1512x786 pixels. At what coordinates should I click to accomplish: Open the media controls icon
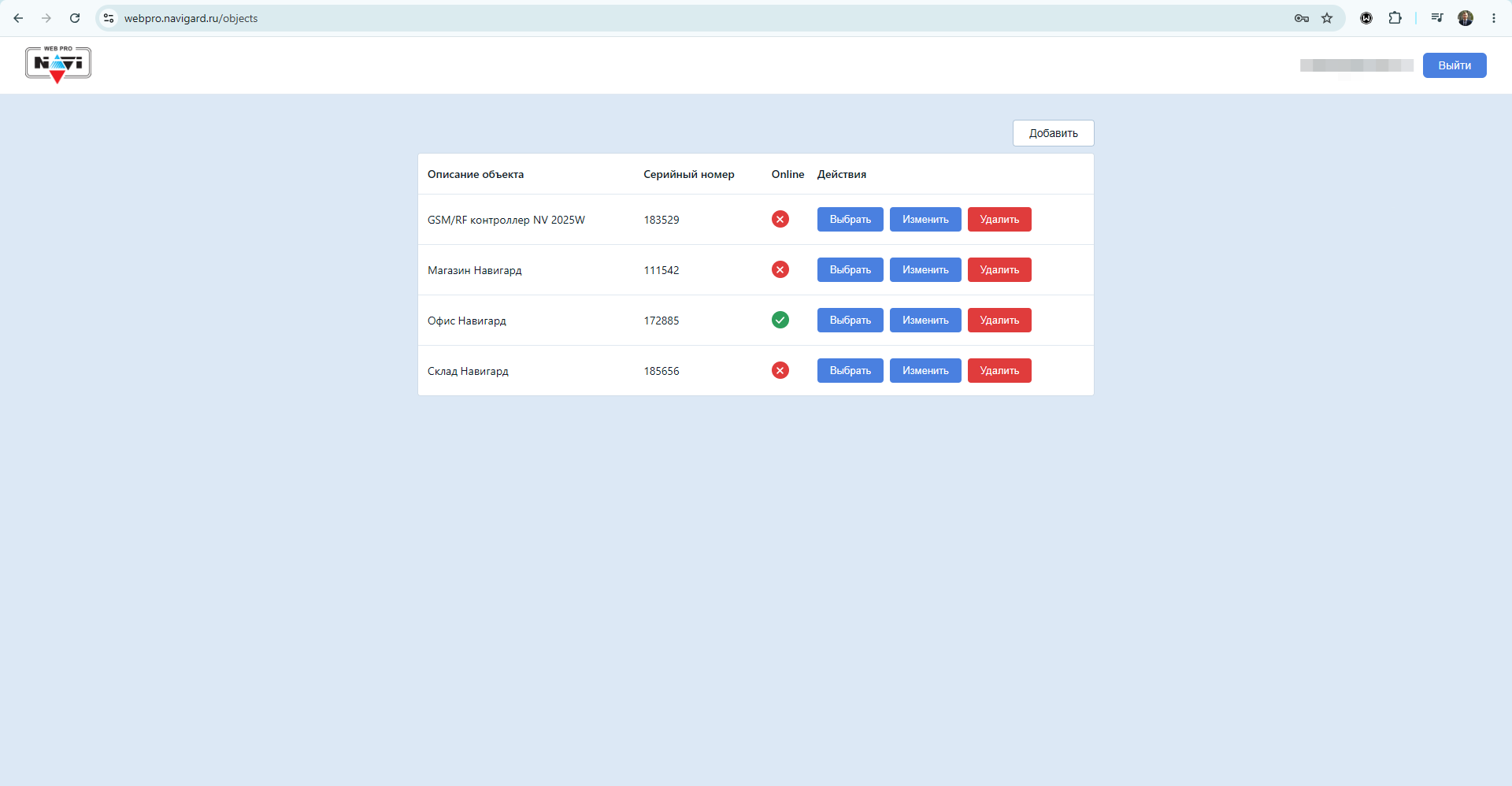click(1437, 18)
